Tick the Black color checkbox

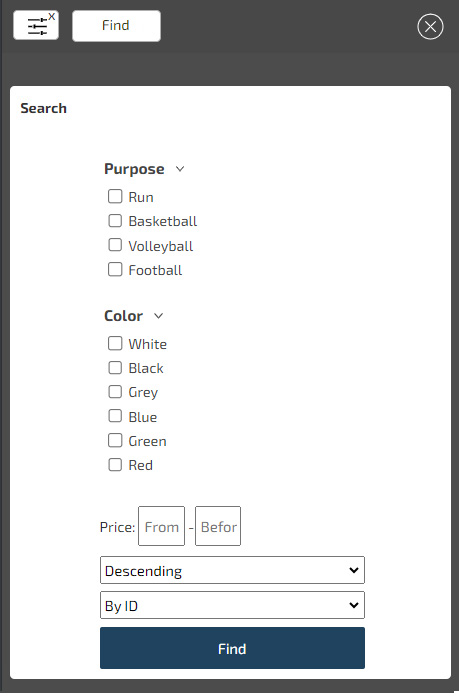(115, 368)
